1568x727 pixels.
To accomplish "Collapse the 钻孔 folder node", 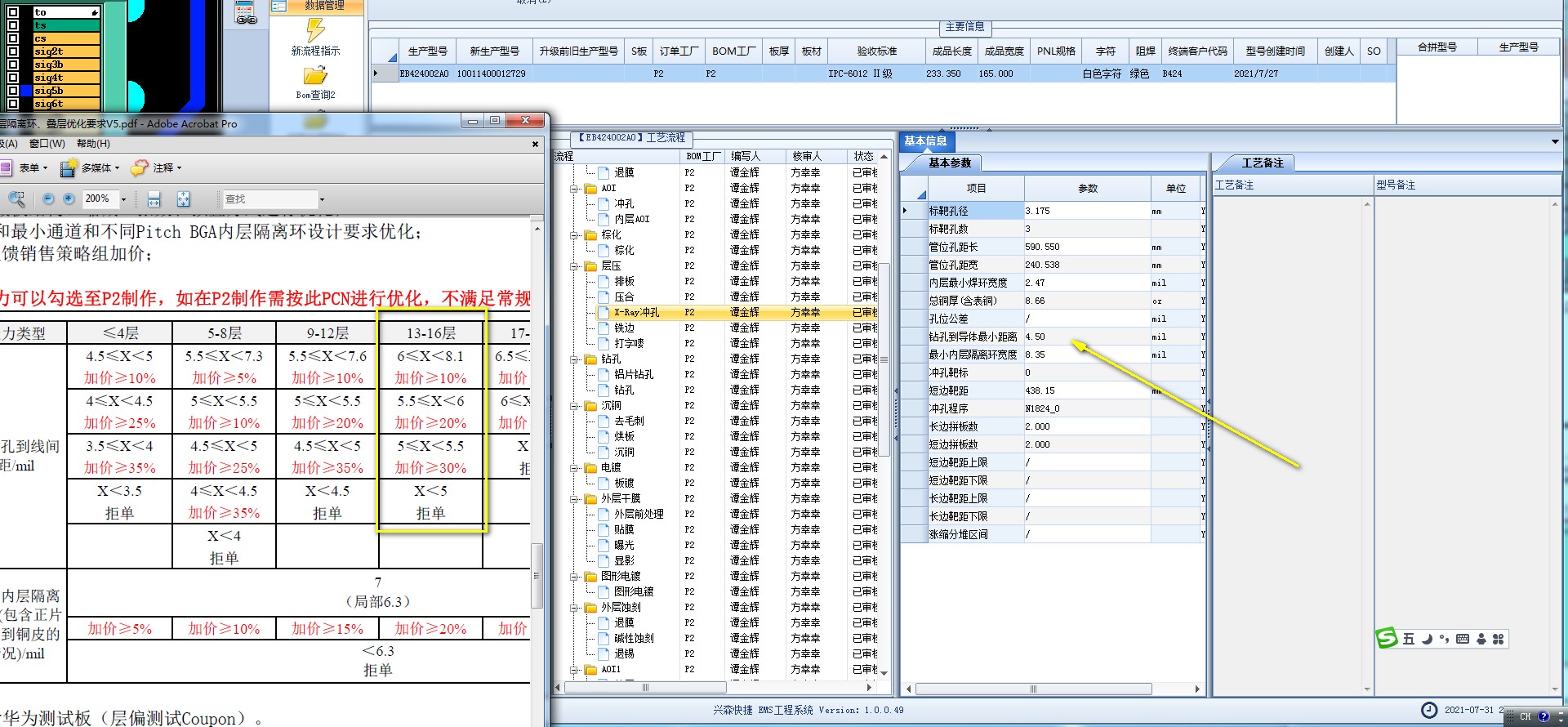I will pyautogui.click(x=575, y=359).
